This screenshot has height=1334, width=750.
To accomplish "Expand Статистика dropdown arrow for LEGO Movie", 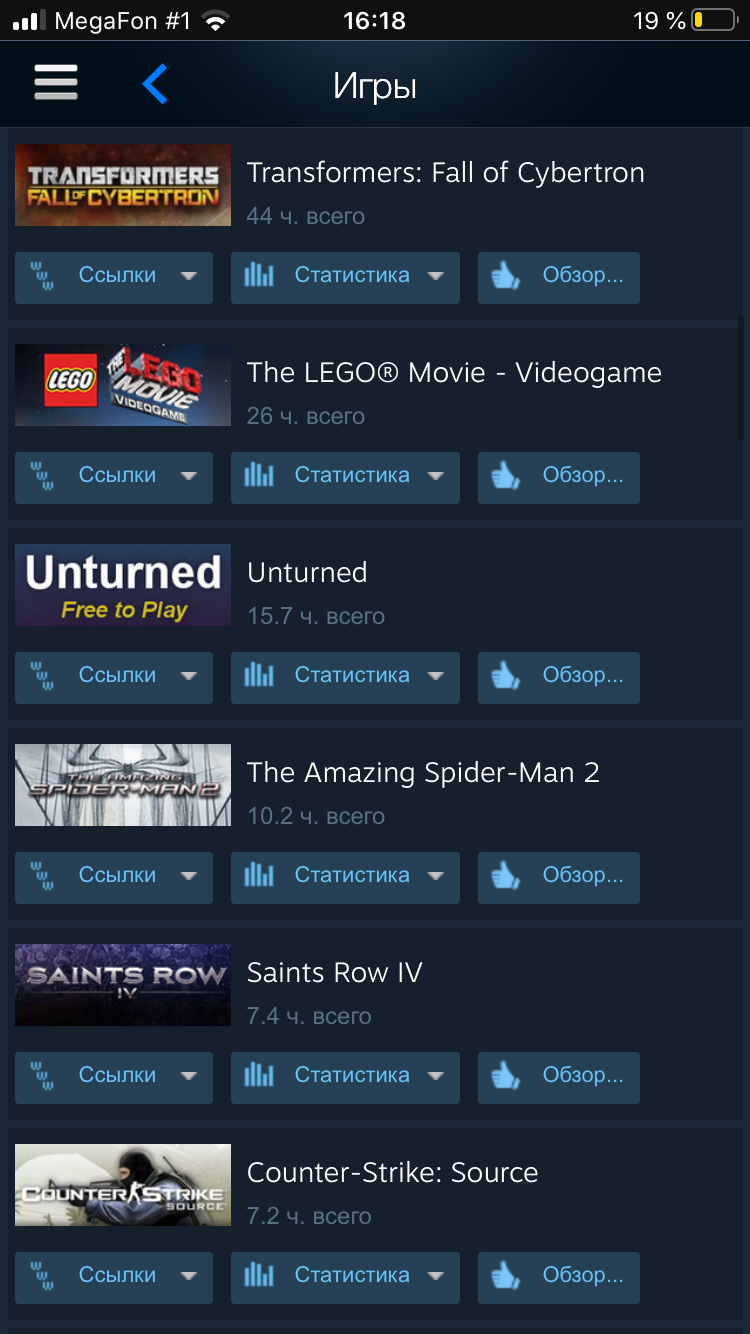I will (x=436, y=476).
